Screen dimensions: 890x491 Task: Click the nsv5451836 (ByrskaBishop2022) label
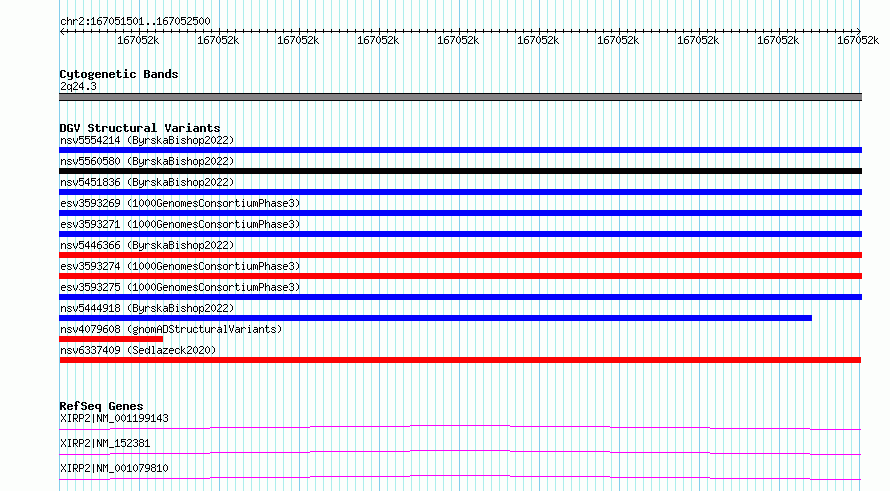tap(147, 182)
